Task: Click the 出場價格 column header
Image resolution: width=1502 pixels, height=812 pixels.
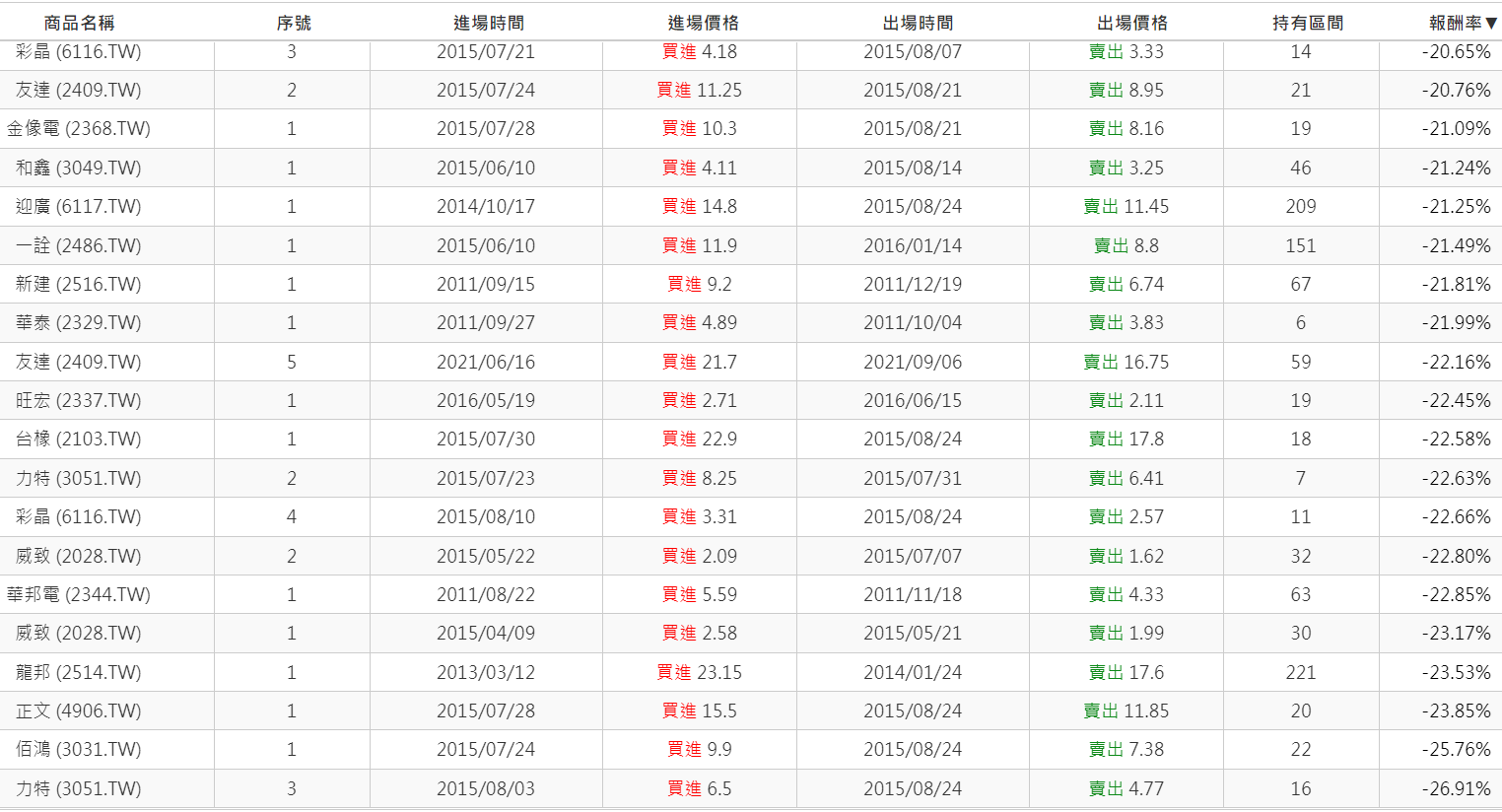Action: click(1131, 23)
